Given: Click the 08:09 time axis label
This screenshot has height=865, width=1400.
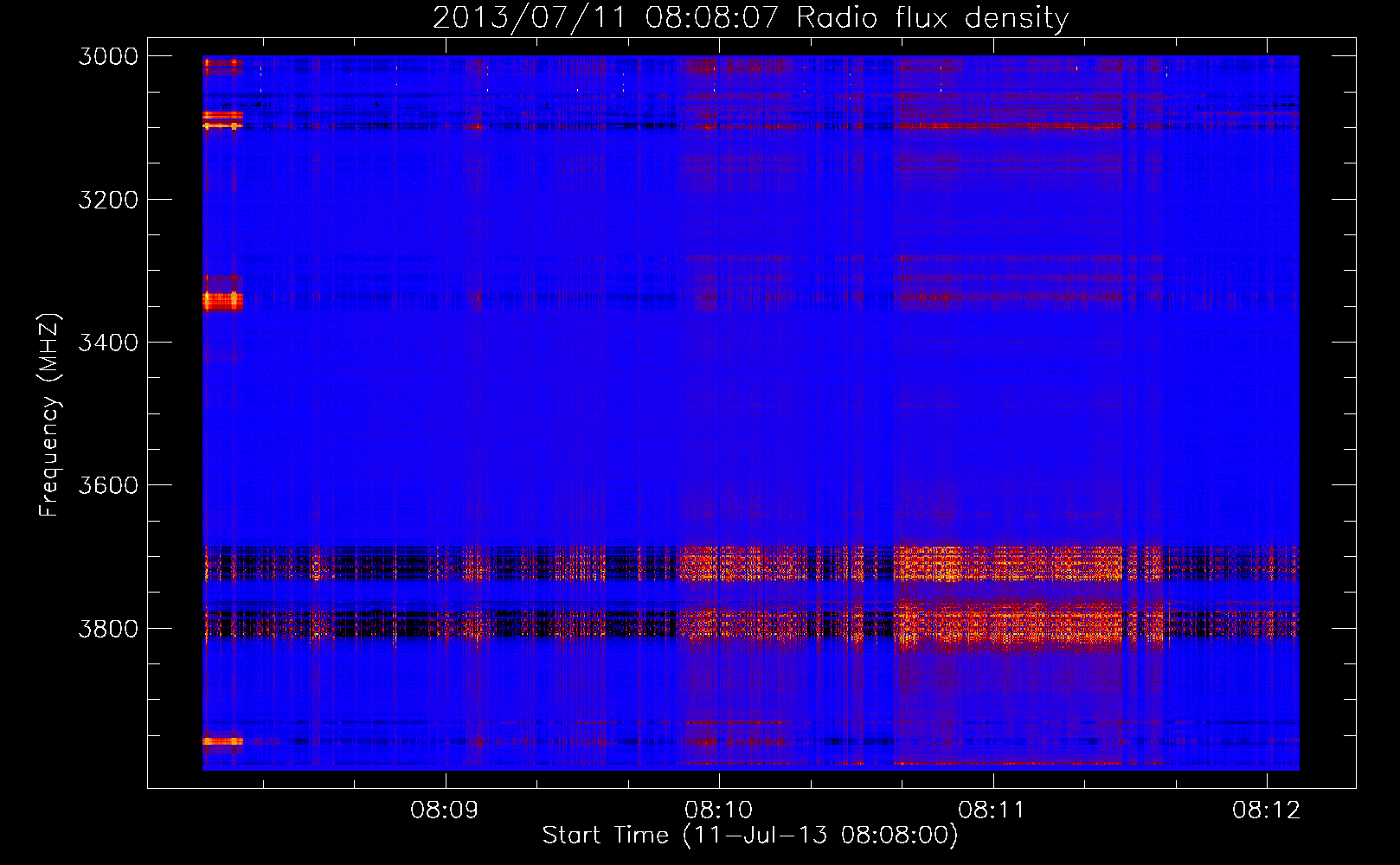Looking at the screenshot, I should tap(445, 811).
